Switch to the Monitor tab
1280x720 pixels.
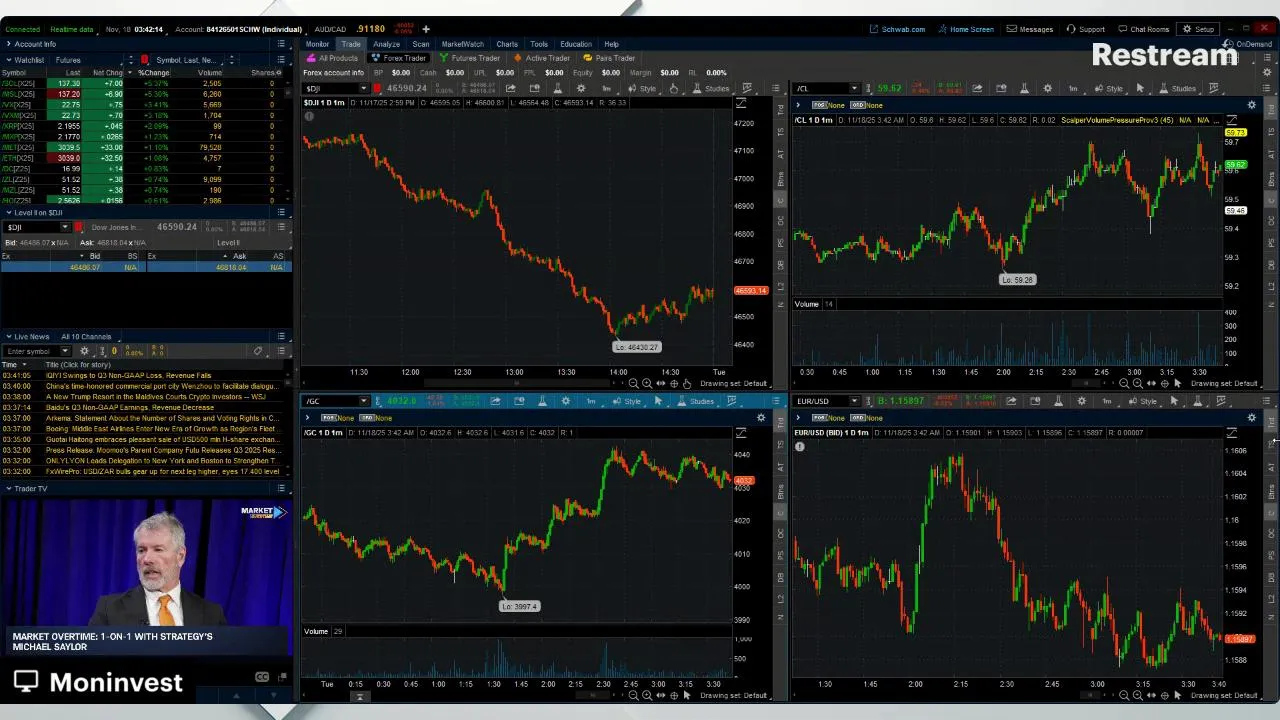pos(317,44)
